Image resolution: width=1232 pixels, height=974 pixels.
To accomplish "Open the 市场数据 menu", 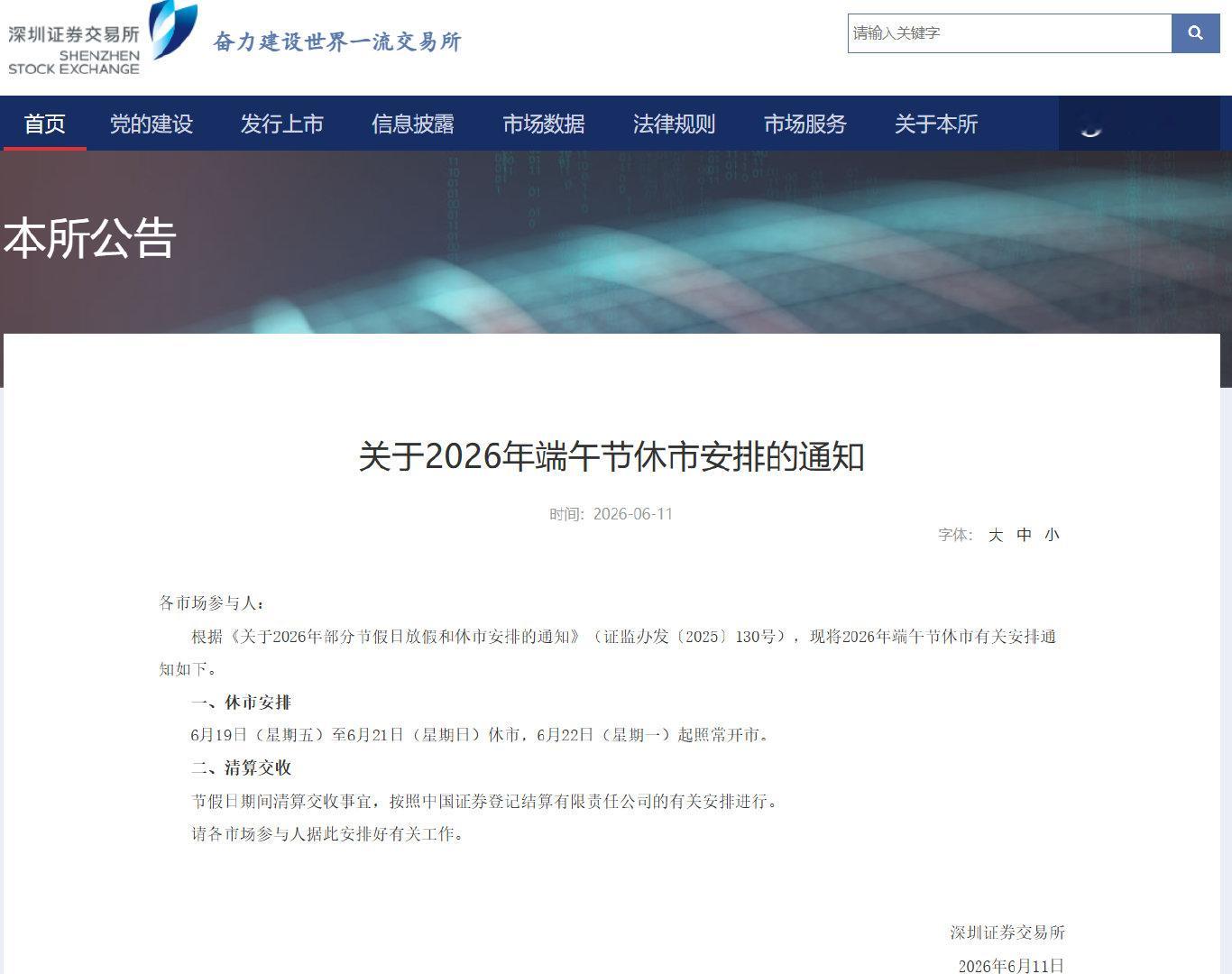I will pyautogui.click(x=544, y=124).
